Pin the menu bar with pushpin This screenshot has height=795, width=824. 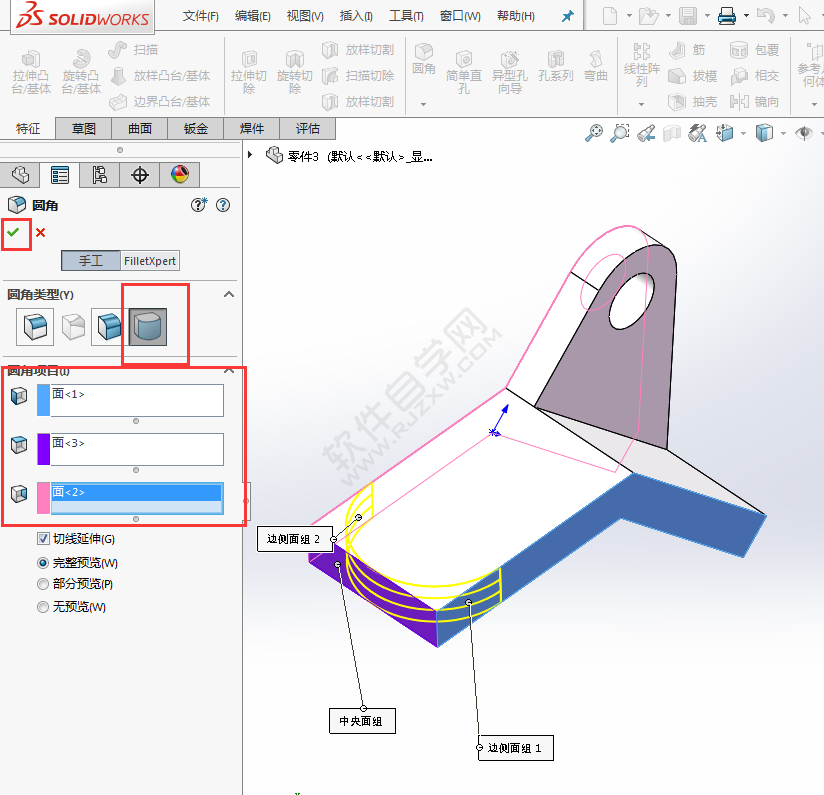pos(568,16)
